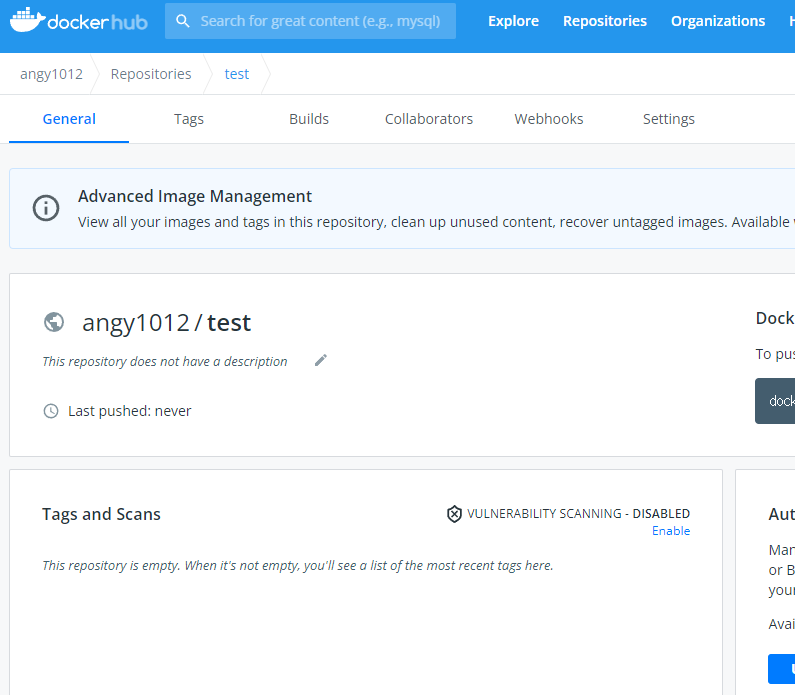
Task: Click the blue button in the side panel
Action: tap(781, 669)
